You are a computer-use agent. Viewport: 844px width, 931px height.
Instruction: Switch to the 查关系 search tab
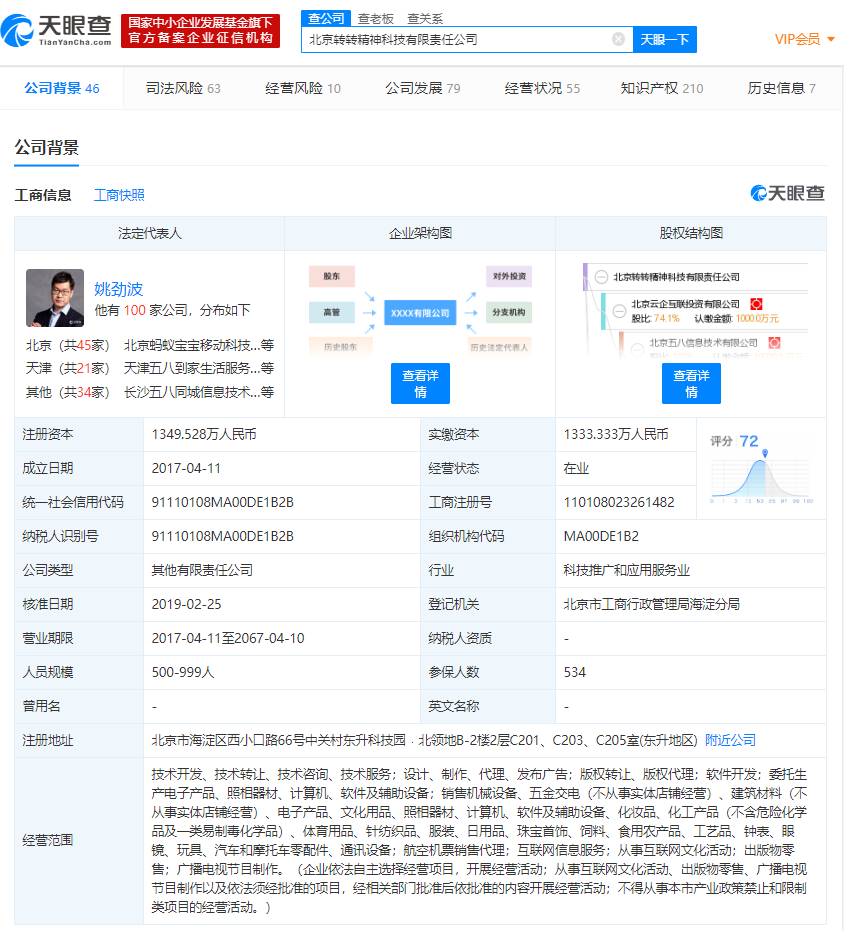coord(425,19)
